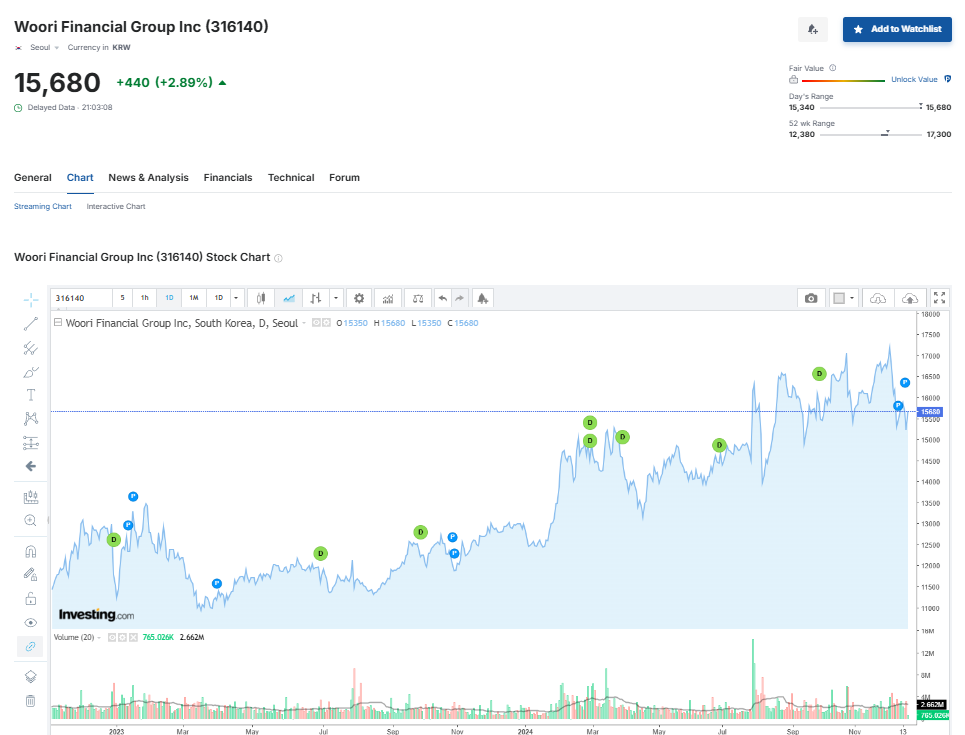Open the General tab
Image resolution: width=965 pixels, height=735 pixels.
(x=33, y=178)
